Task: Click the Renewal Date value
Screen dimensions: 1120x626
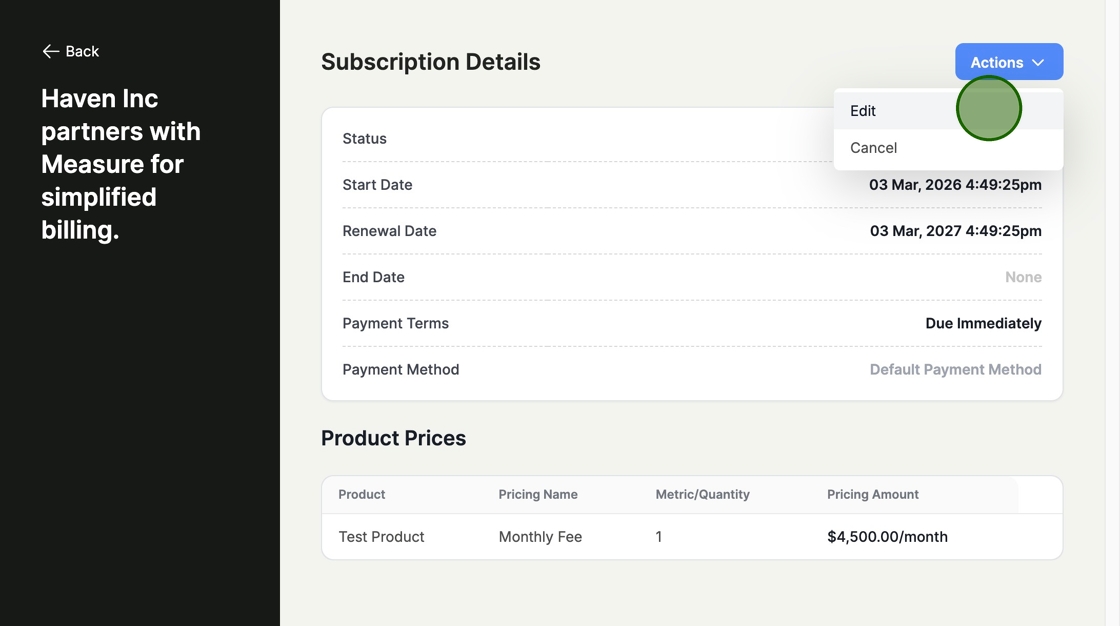Action: click(x=954, y=231)
